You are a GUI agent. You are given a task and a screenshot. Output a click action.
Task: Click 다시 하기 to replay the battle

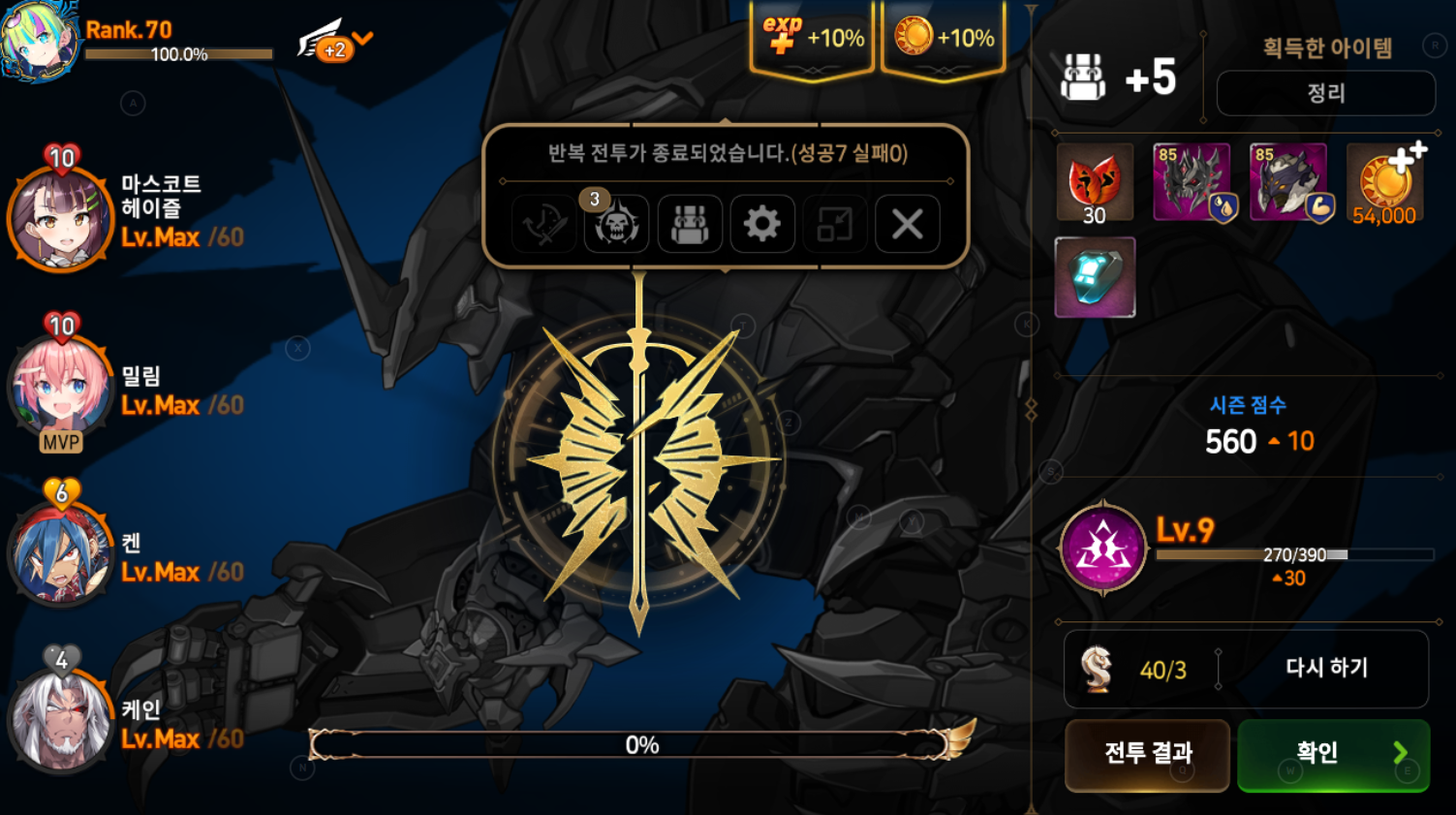[x=1326, y=668]
